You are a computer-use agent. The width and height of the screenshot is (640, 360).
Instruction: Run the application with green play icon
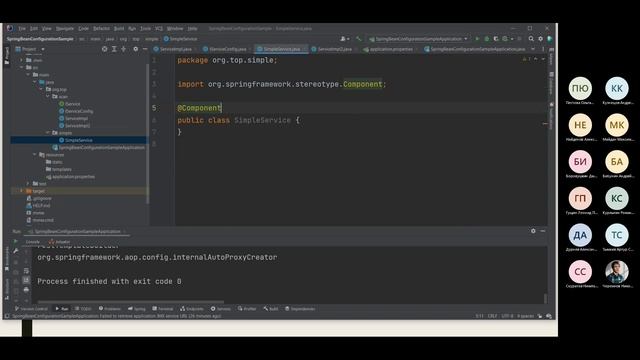pyautogui.click(x=477, y=39)
